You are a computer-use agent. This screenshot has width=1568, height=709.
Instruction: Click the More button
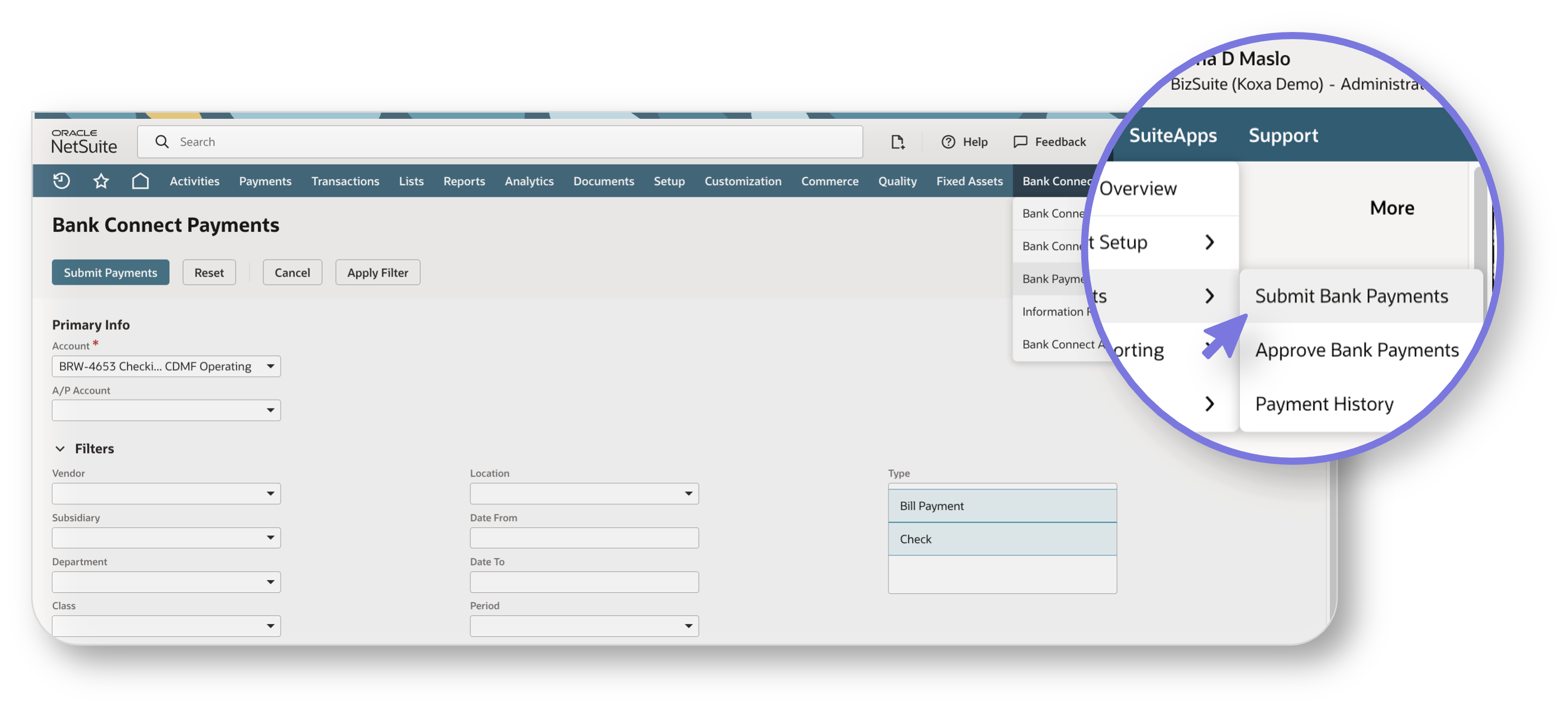[1391, 208]
